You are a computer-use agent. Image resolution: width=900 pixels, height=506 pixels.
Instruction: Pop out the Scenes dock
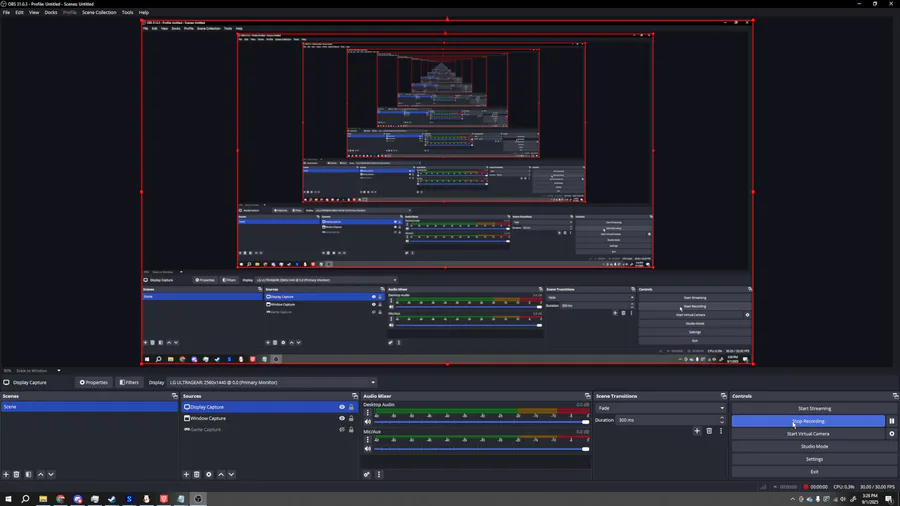point(174,396)
